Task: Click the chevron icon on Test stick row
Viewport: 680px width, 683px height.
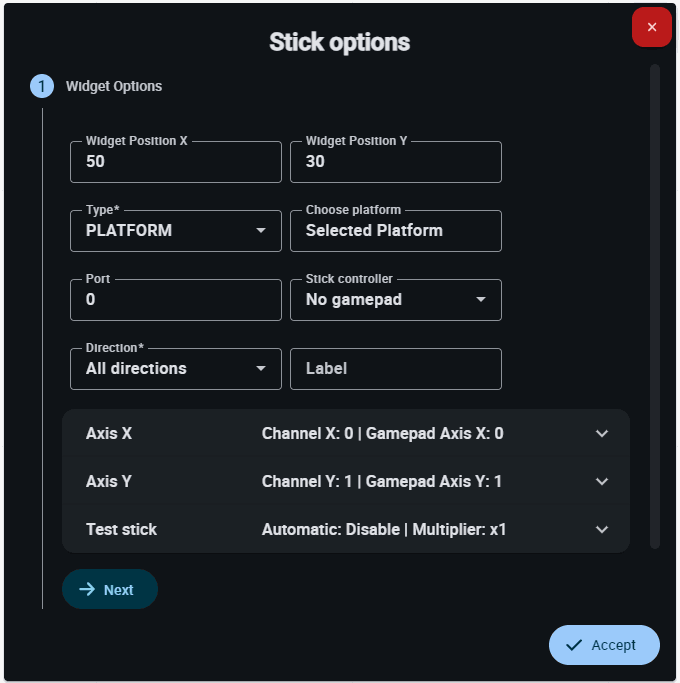Action: point(602,530)
